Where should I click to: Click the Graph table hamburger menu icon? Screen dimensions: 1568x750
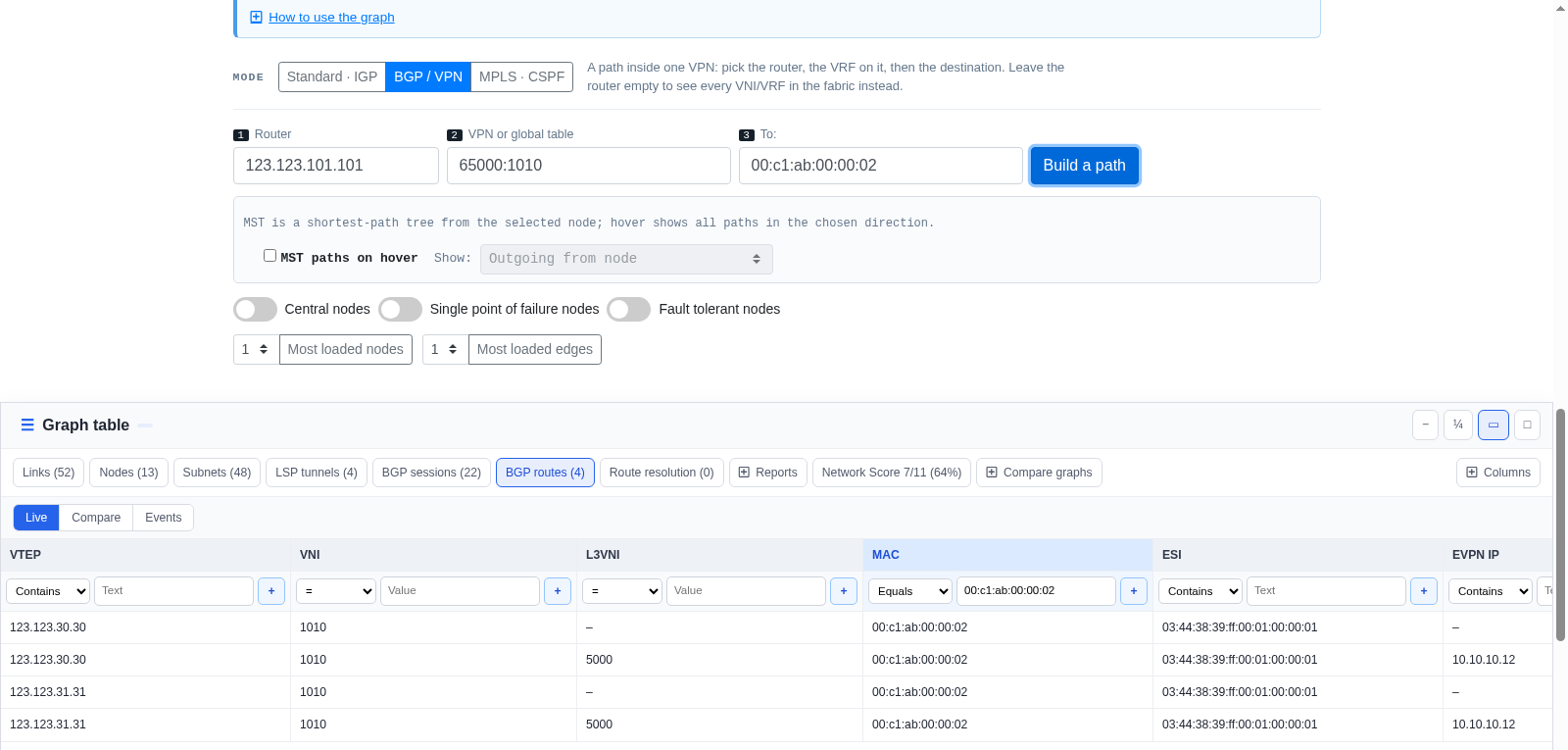(27, 425)
